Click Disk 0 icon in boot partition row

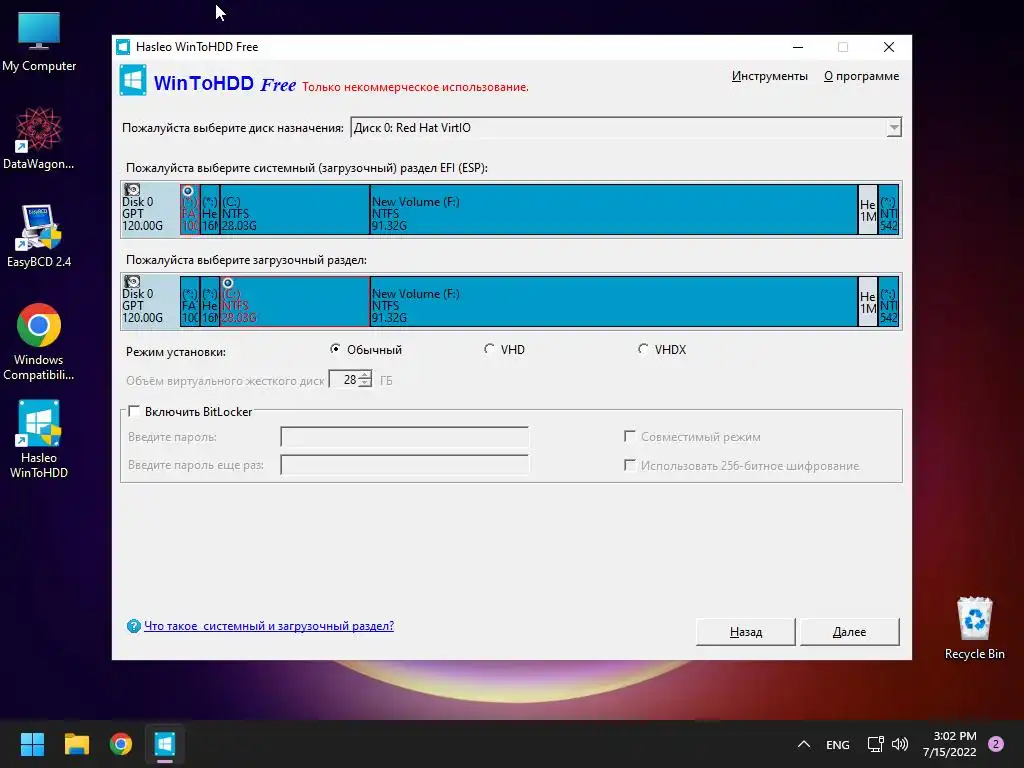[133, 282]
